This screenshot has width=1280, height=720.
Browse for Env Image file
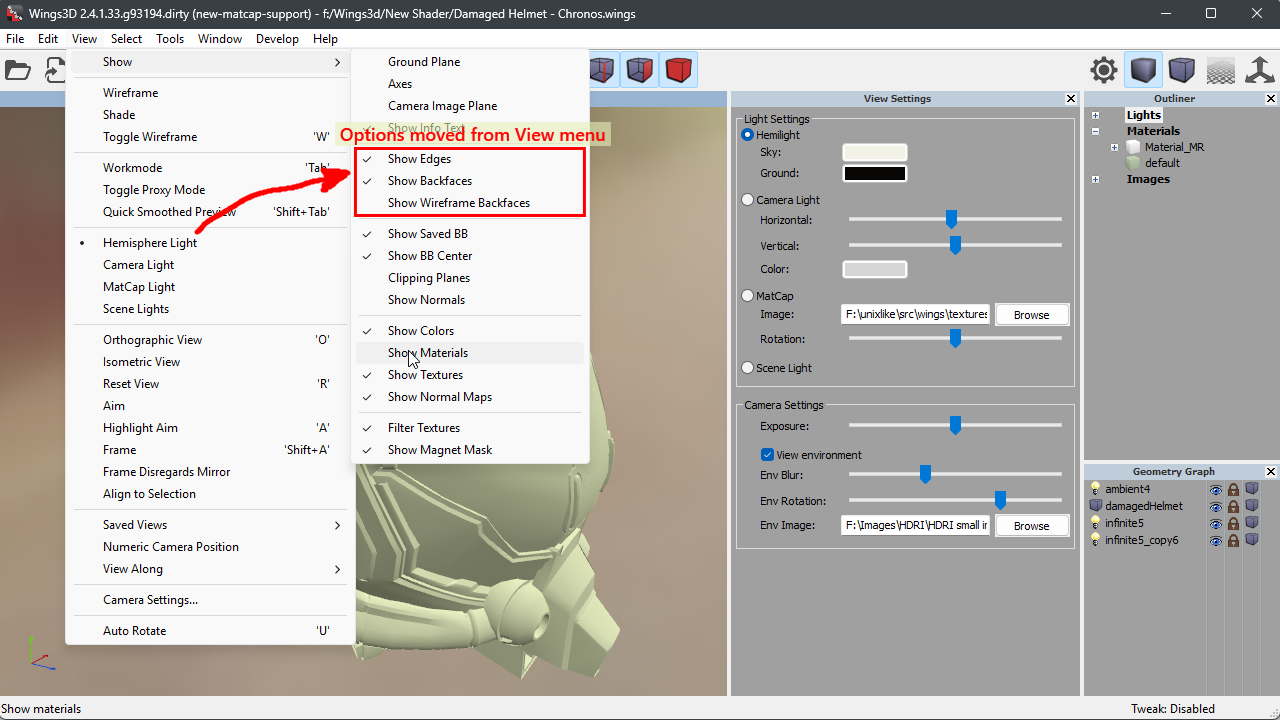pyautogui.click(x=1031, y=525)
